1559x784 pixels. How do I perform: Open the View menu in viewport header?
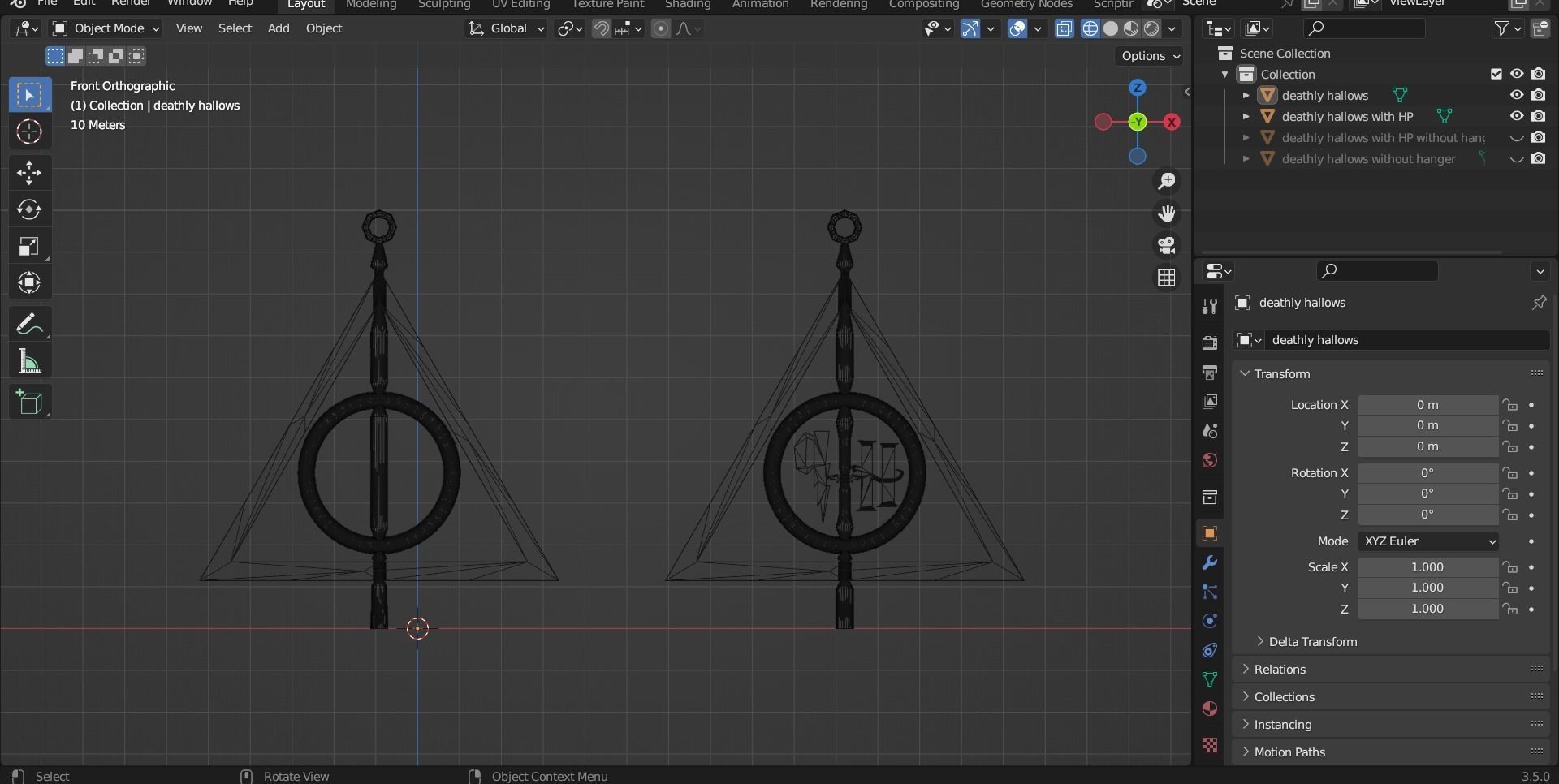[189, 28]
